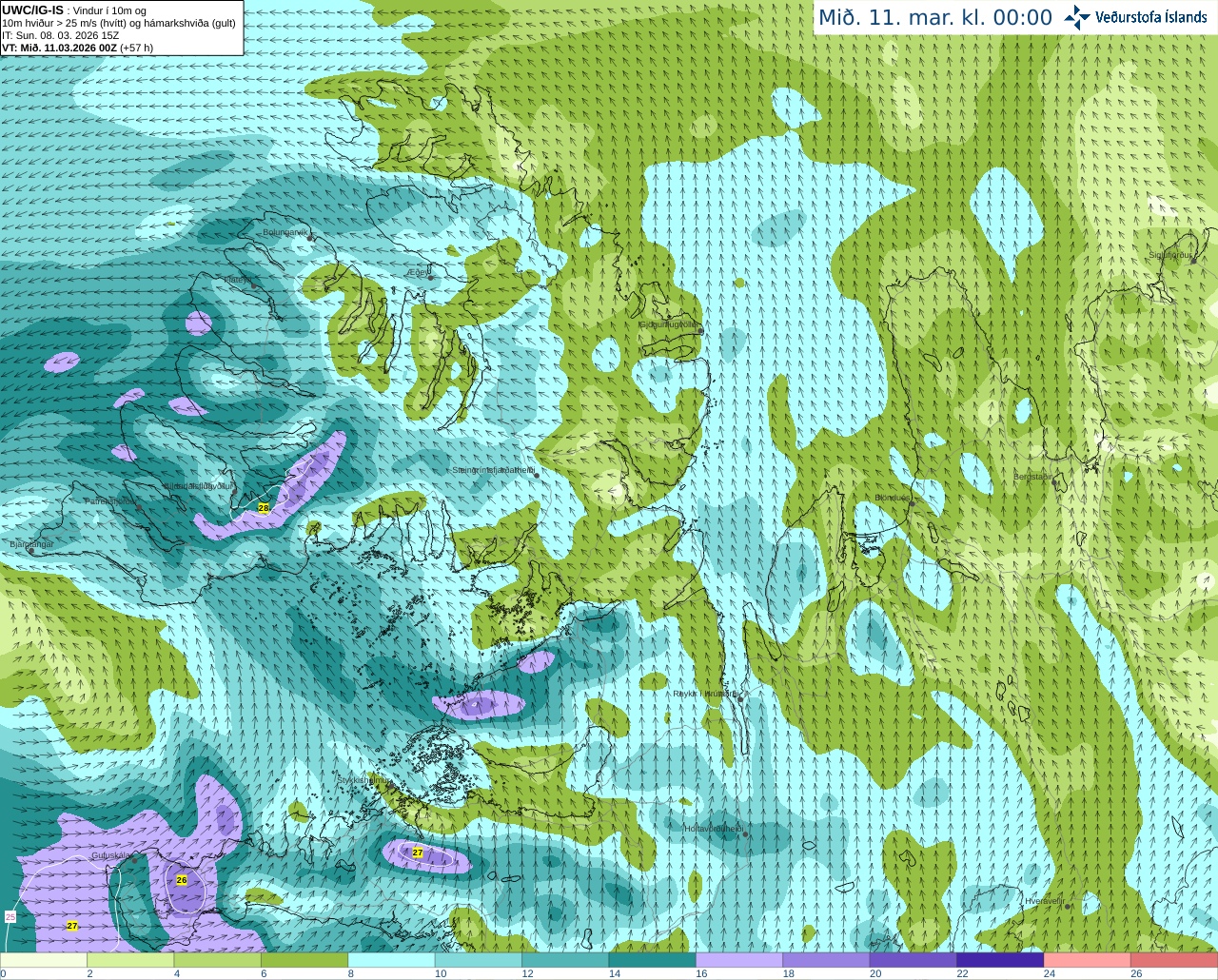This screenshot has width=1218, height=980.
Task: Click the UWC/IG-IS model title line
Action: pyautogui.click(x=73, y=10)
